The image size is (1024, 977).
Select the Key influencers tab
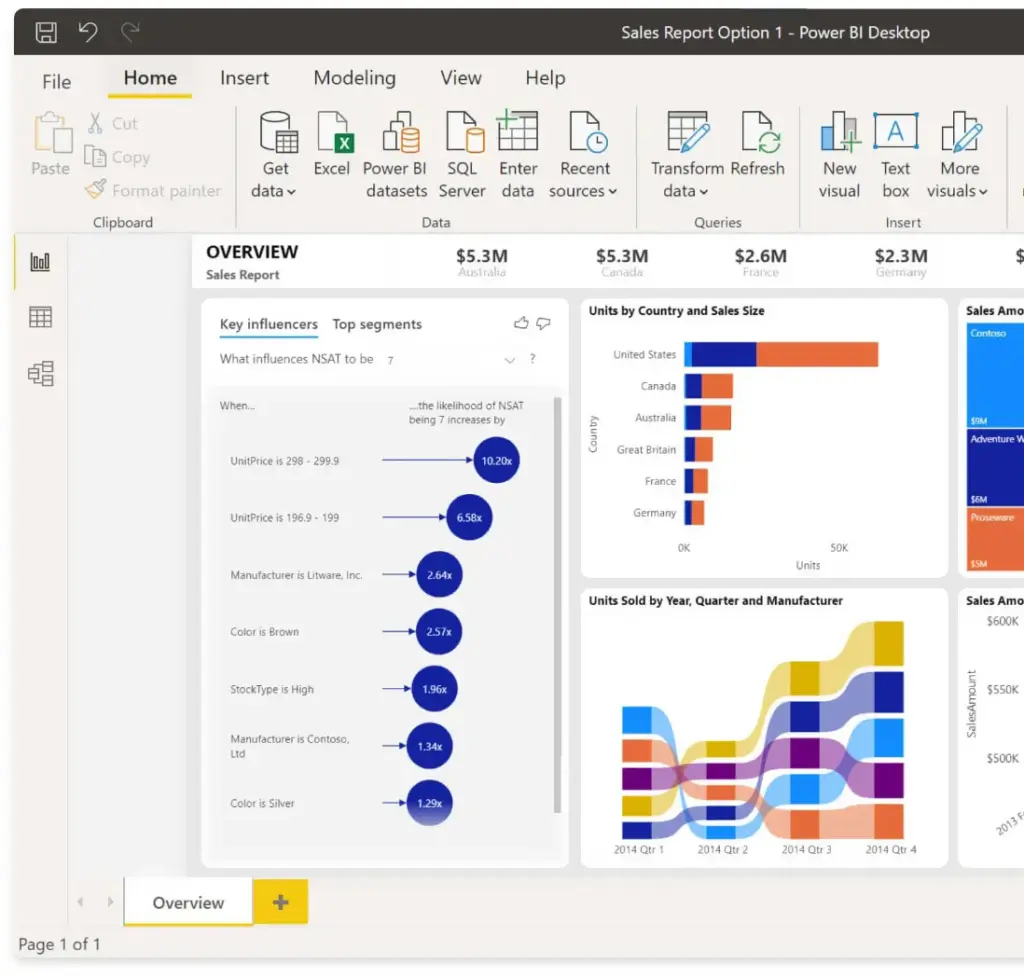pyautogui.click(x=268, y=325)
